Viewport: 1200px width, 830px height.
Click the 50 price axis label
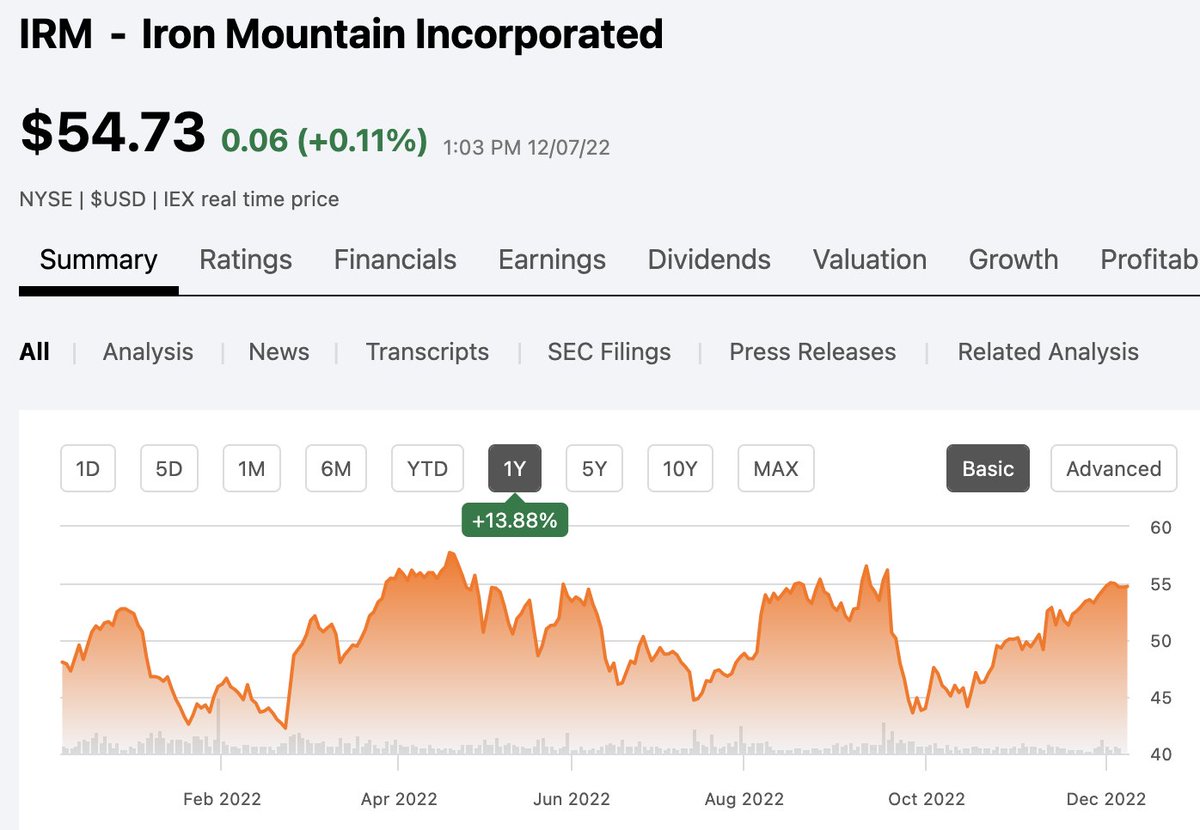(x=1160, y=640)
